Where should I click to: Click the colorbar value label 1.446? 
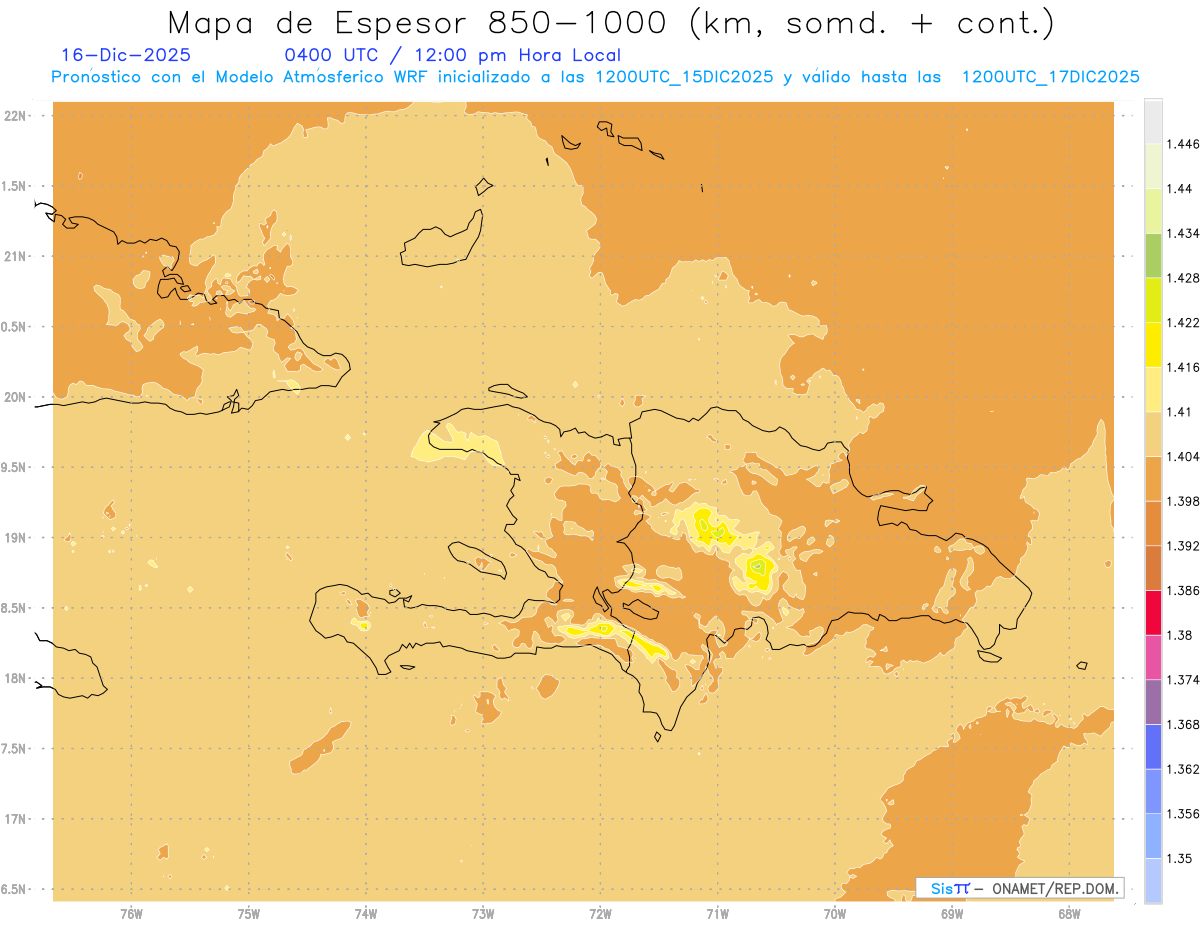pos(1184,144)
